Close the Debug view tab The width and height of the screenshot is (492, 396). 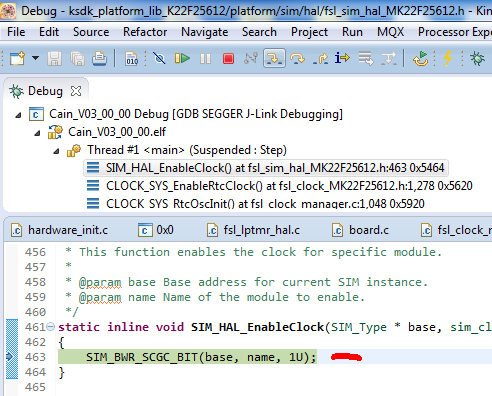click(76, 91)
